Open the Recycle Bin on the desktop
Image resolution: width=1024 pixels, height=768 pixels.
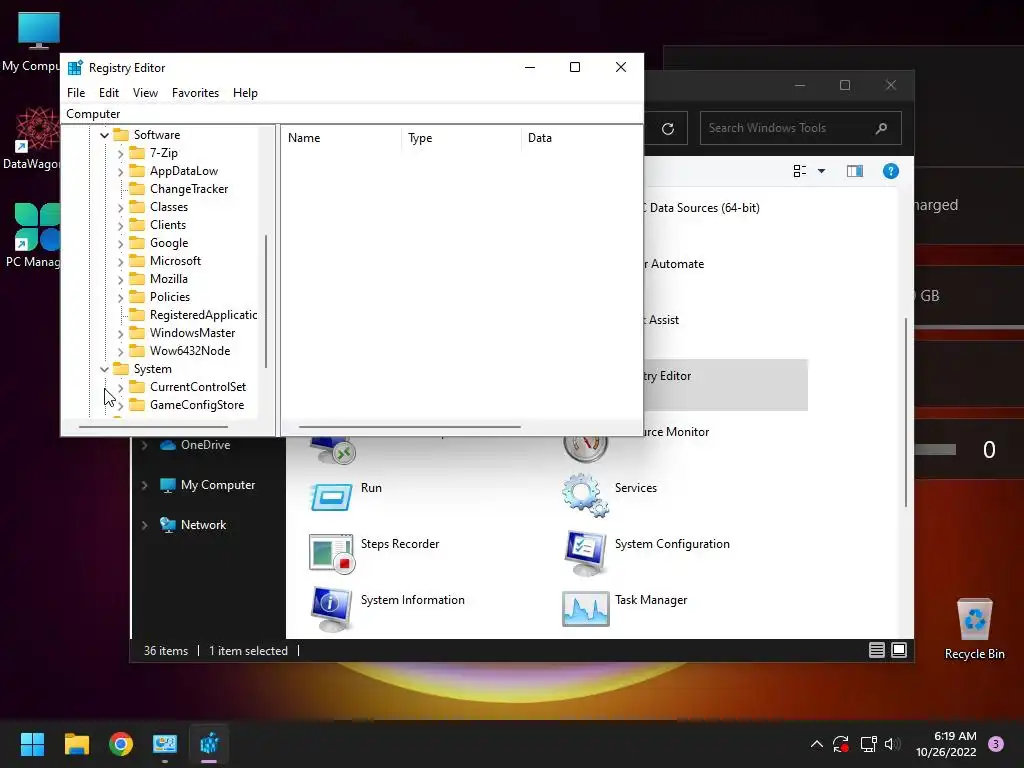tap(974, 629)
